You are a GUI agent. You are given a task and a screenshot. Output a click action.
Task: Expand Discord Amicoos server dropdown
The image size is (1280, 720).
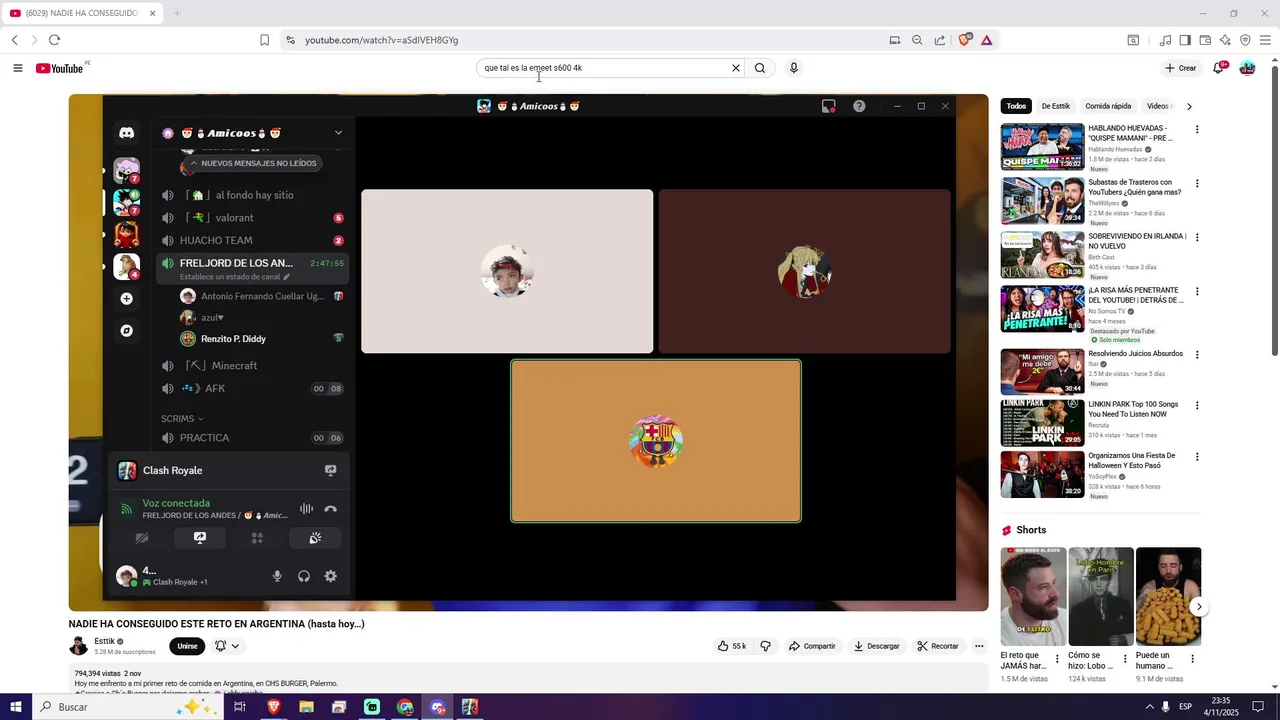[x=338, y=132]
